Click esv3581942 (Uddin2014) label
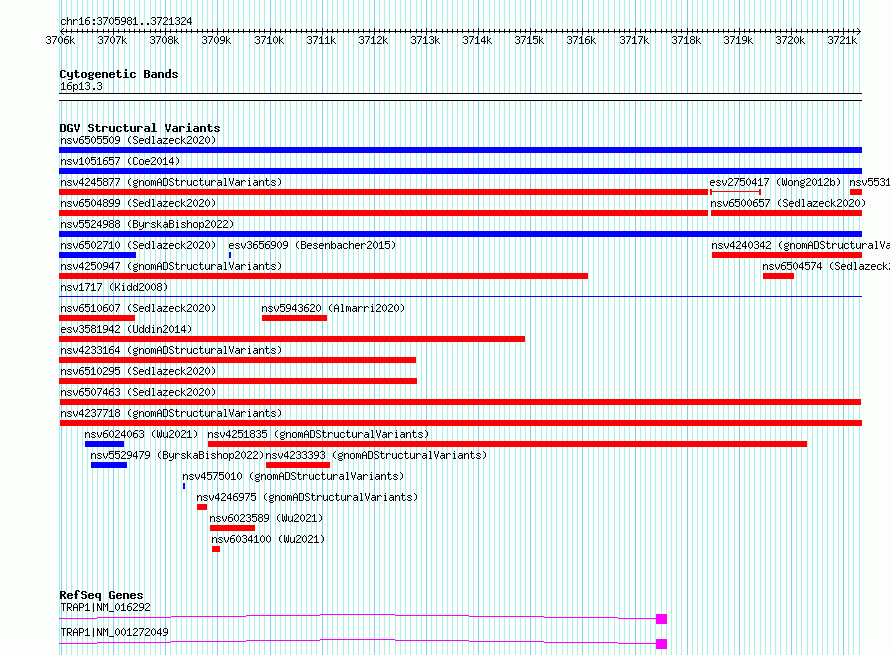 [x=126, y=329]
